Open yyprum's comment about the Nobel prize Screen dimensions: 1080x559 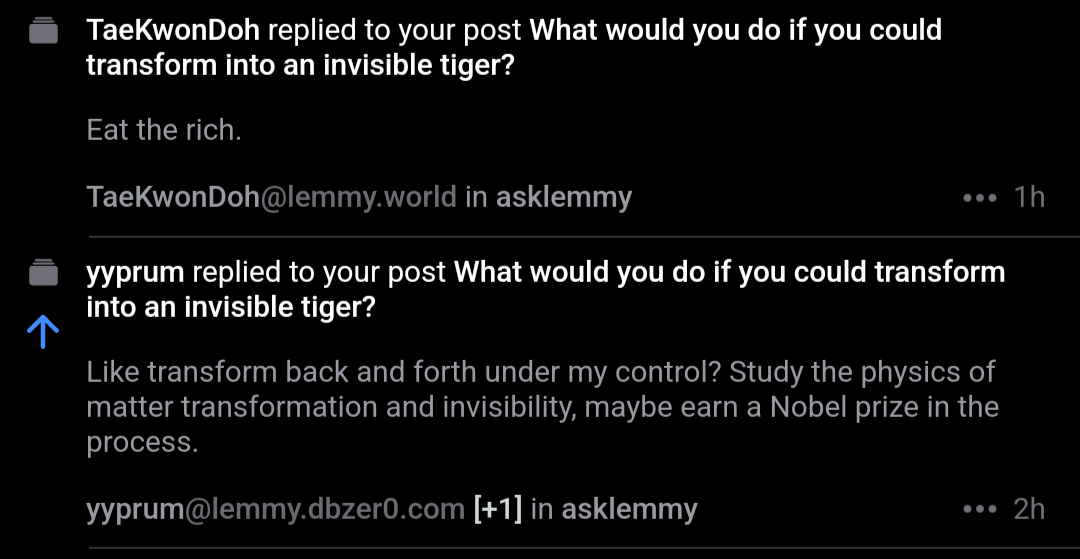[x=541, y=407]
